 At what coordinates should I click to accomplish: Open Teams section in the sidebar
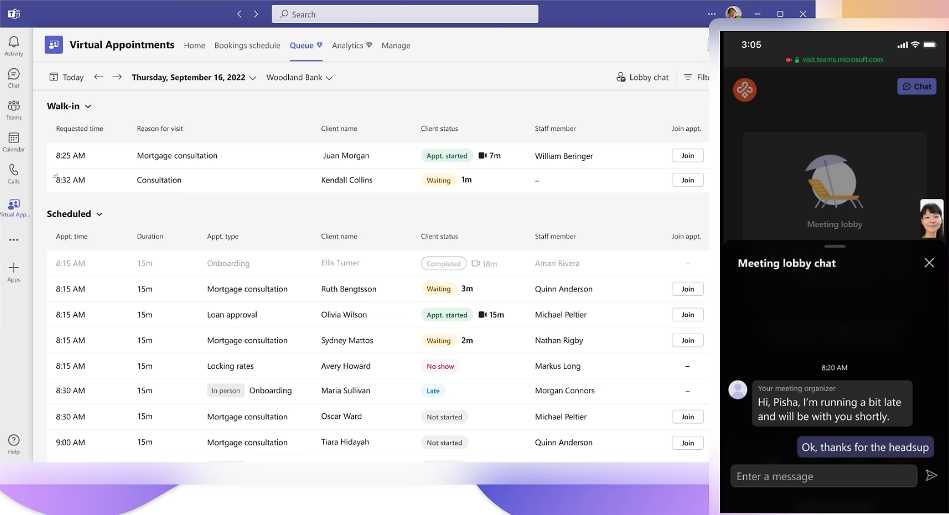[13, 110]
